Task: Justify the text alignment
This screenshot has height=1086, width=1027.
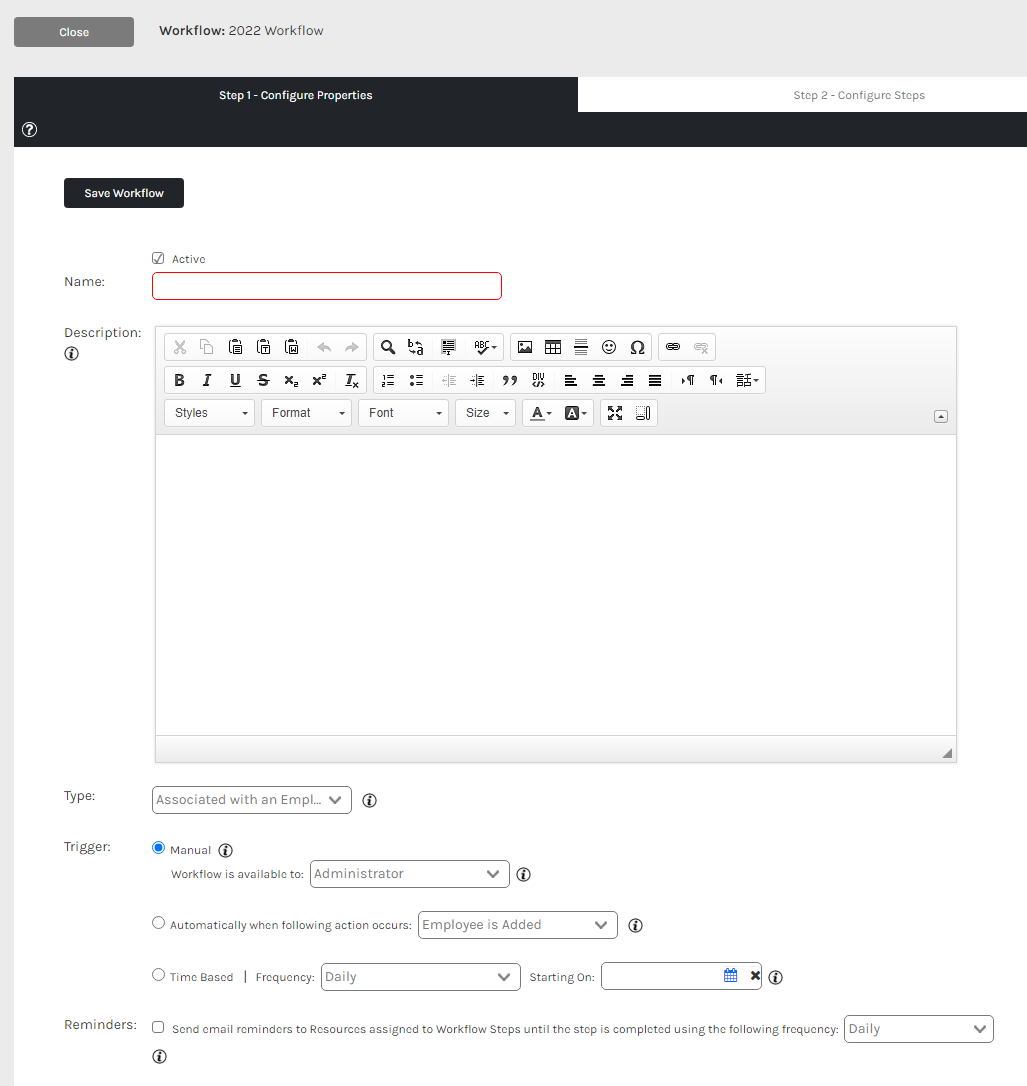Action: [x=654, y=380]
